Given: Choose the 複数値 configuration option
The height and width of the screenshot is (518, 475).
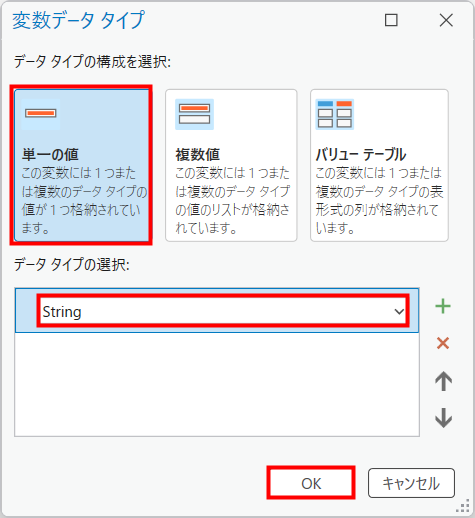Looking at the screenshot, I should pyautogui.click(x=231, y=165).
